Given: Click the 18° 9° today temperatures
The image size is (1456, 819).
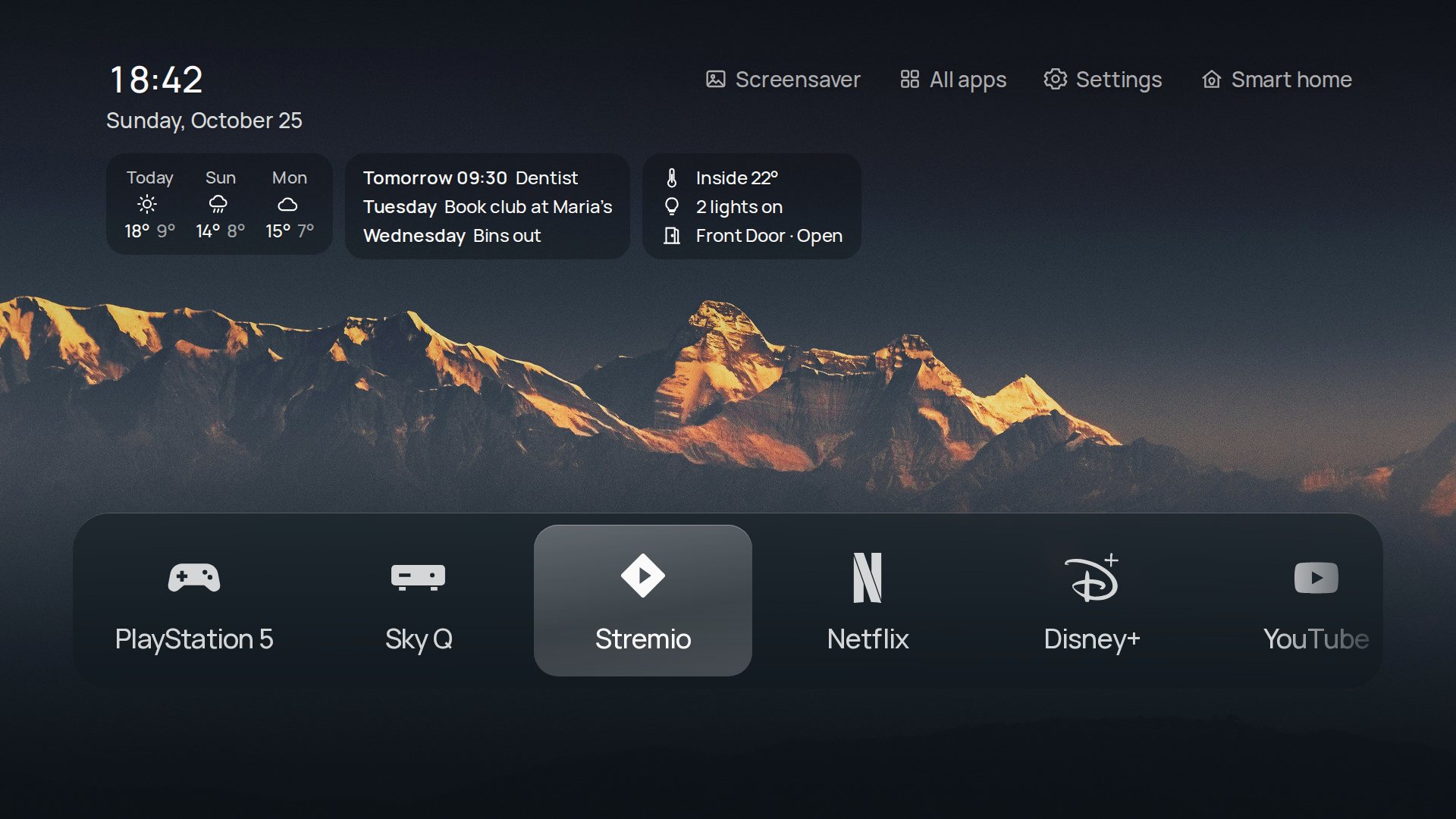Looking at the screenshot, I should point(150,231).
